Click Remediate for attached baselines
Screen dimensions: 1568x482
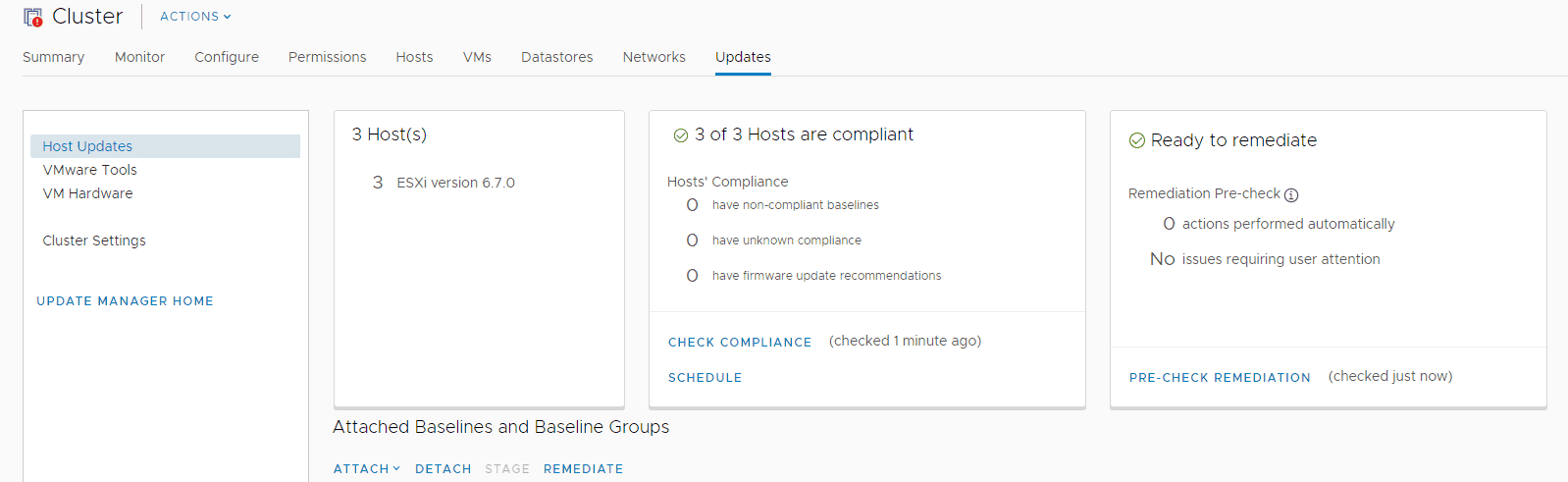click(x=584, y=469)
